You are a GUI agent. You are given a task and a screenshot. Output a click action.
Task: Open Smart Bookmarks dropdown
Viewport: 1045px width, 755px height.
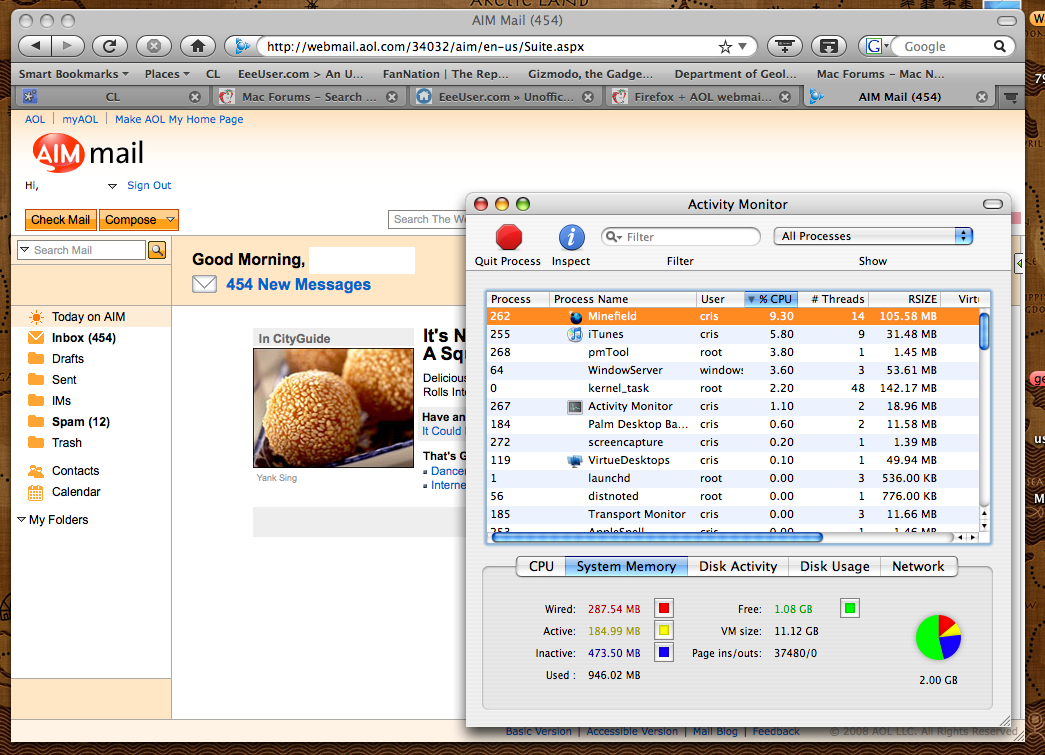[73, 74]
